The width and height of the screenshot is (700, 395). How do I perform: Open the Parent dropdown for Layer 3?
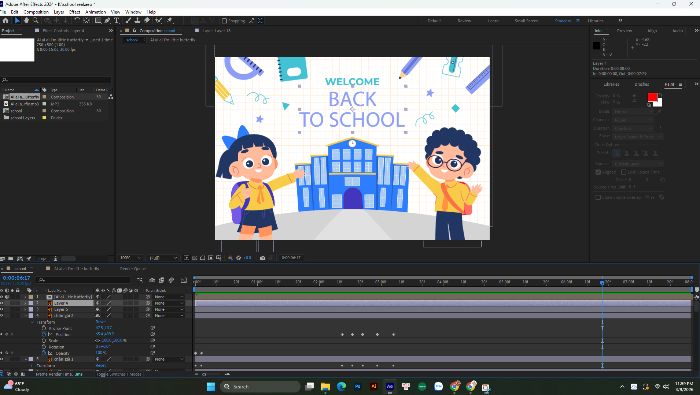169,309
